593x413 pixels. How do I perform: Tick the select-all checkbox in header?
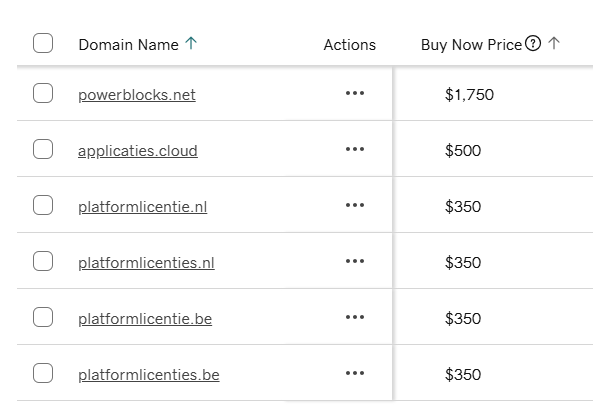[43, 43]
